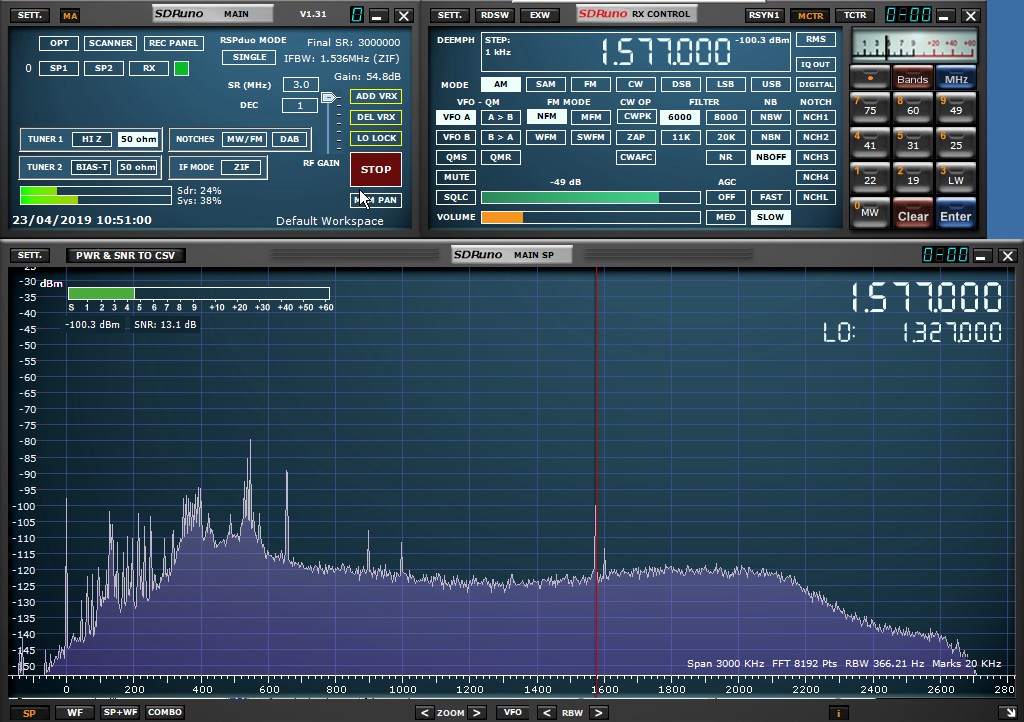Toggle IQ OUT

[x=816, y=64]
